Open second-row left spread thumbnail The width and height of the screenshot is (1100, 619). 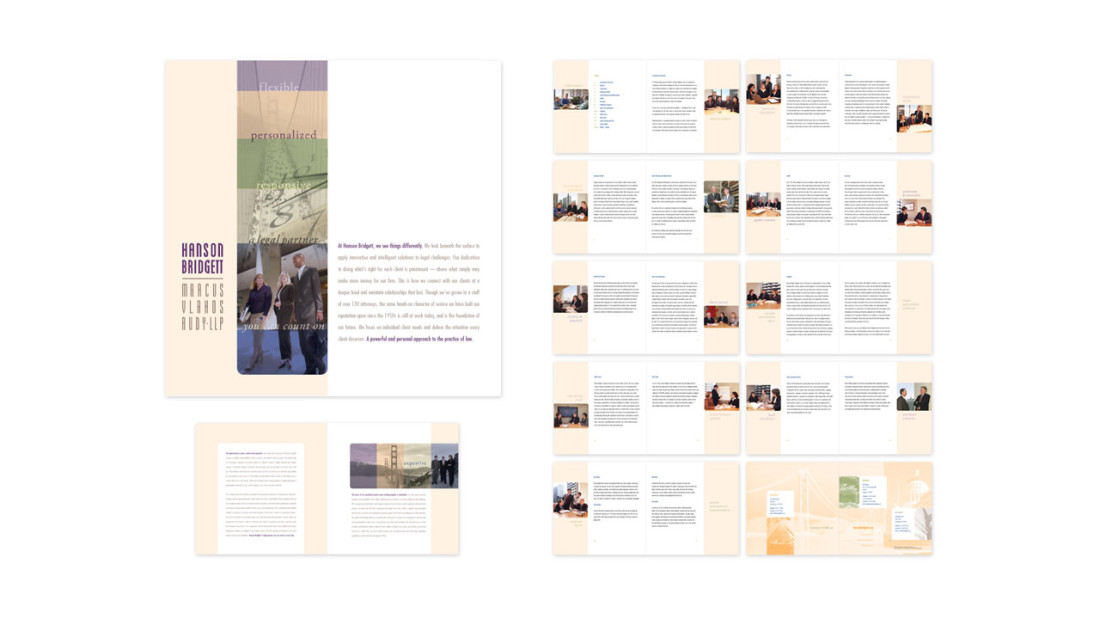(x=646, y=207)
